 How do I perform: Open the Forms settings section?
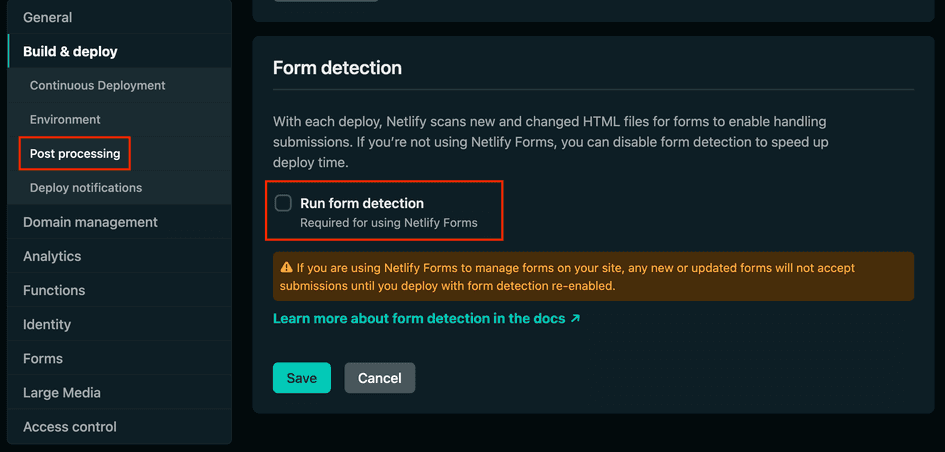tap(43, 358)
